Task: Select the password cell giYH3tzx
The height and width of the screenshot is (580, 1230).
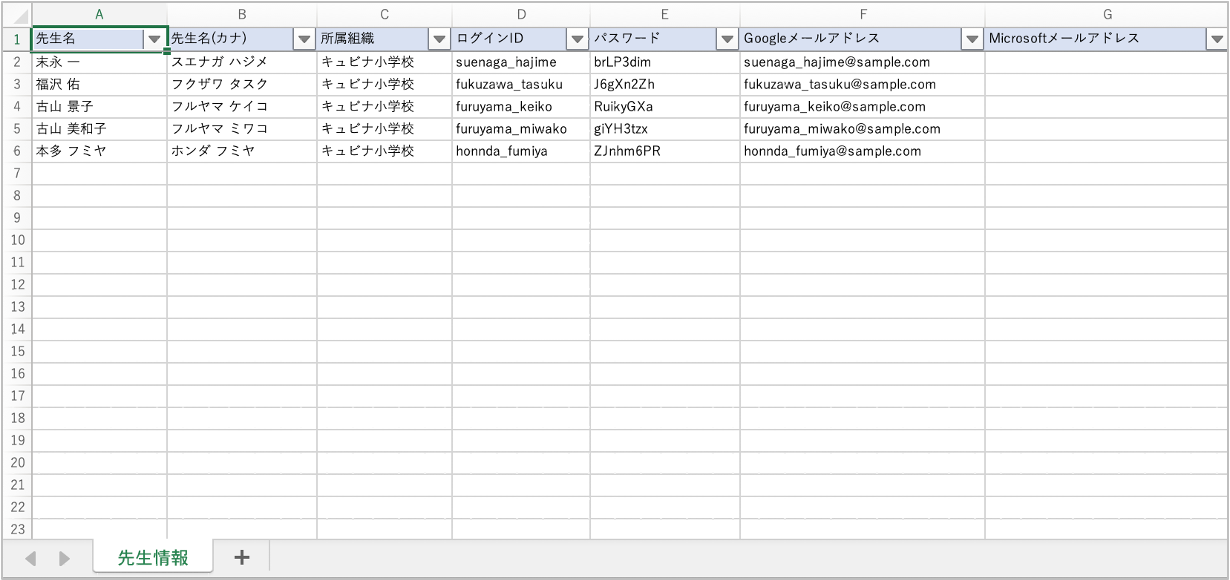Action: tap(665, 129)
